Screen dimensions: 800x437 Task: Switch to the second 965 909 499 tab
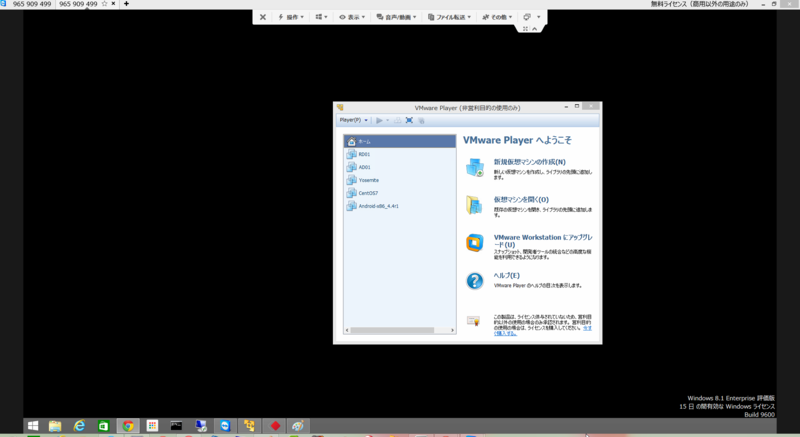(x=78, y=4)
